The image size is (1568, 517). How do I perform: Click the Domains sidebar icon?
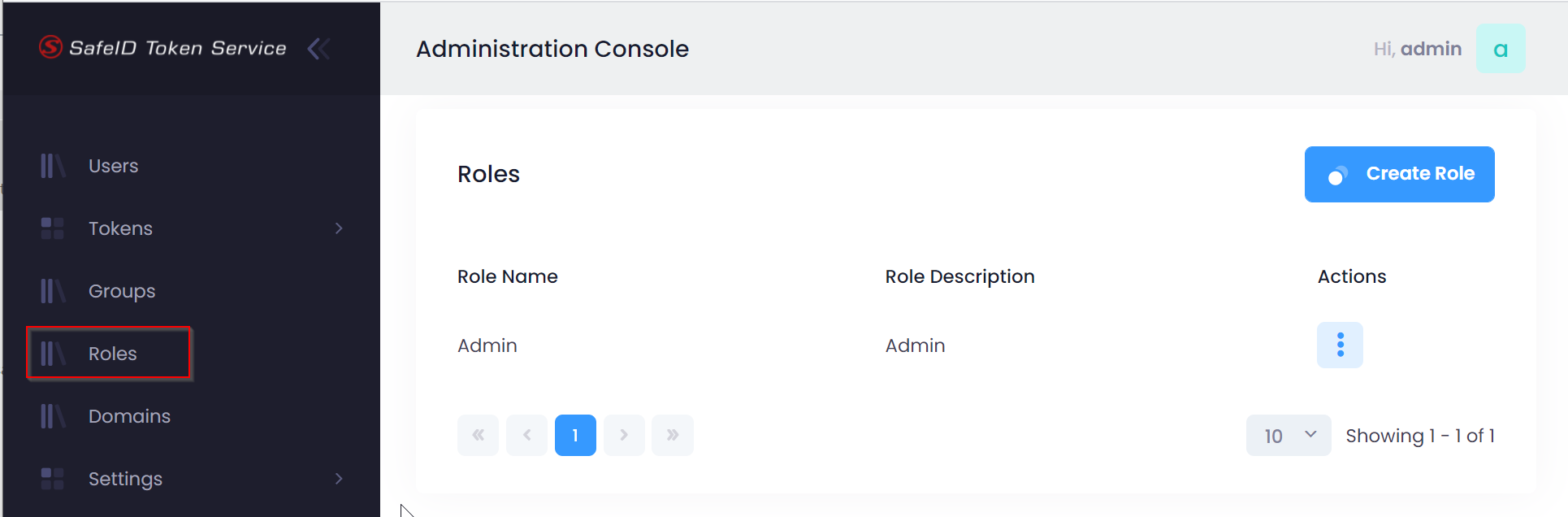[53, 416]
